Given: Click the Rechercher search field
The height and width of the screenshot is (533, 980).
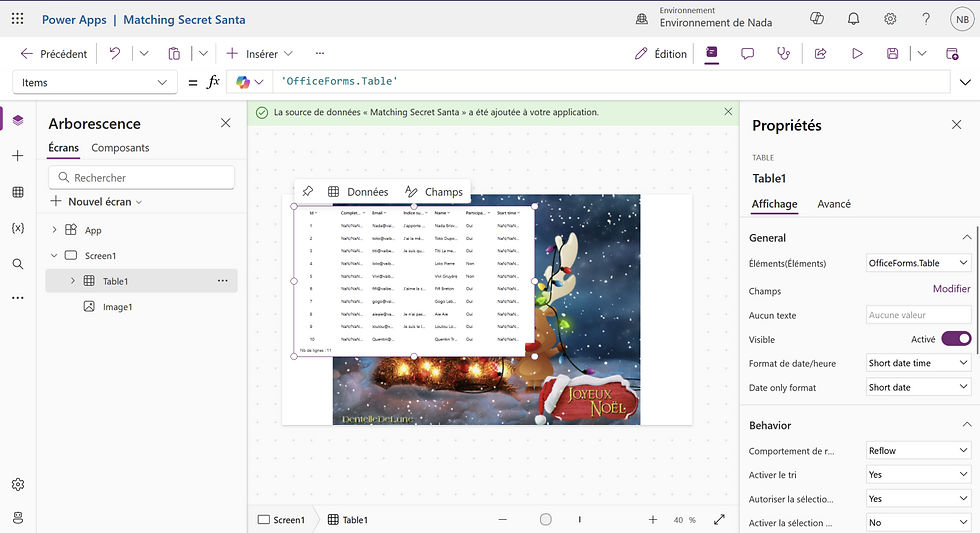Looking at the screenshot, I should 141,177.
